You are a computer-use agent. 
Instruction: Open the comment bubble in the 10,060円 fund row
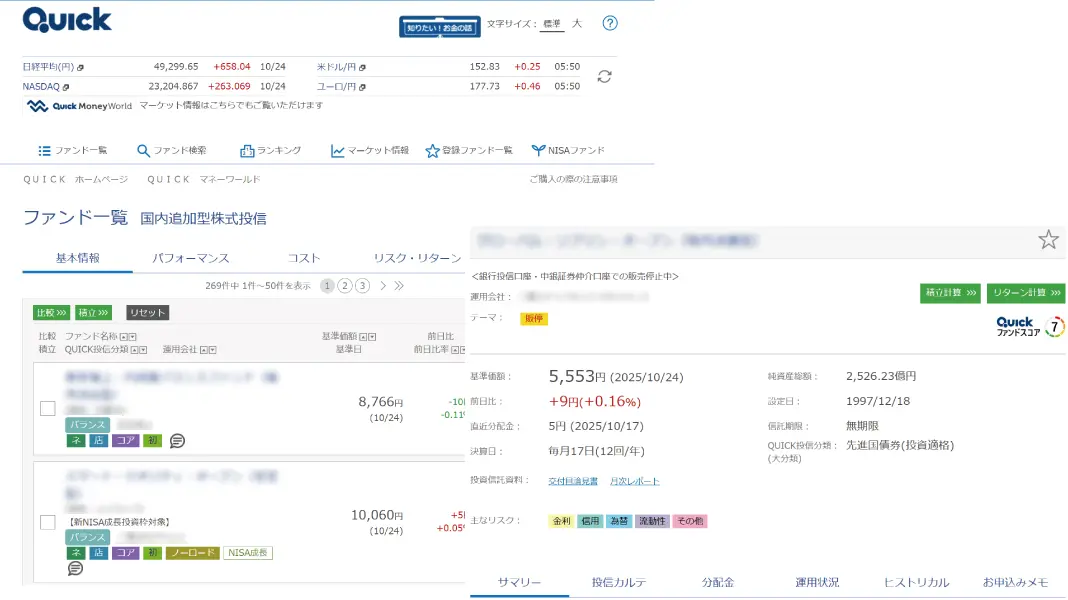point(75,568)
